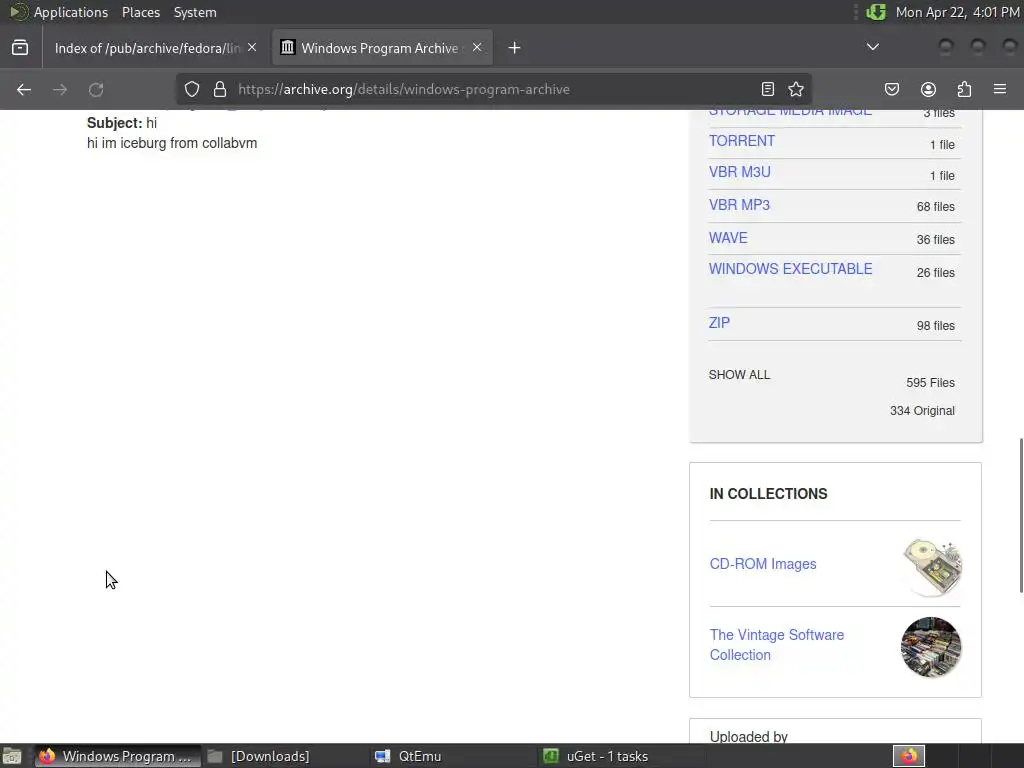Click the '26 files' count text
This screenshot has height=768, width=1024.
(935, 273)
